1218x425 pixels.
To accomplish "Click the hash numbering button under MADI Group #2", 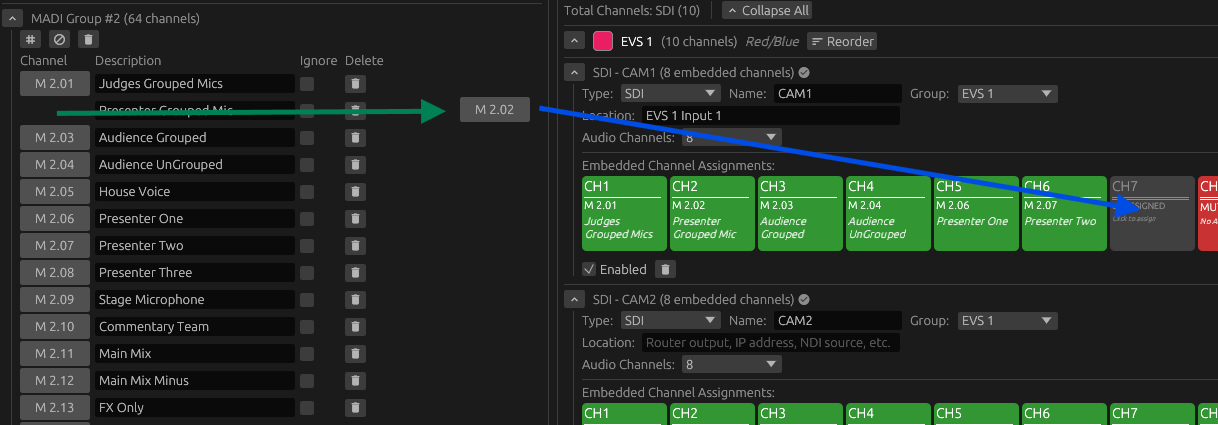I will (31, 39).
